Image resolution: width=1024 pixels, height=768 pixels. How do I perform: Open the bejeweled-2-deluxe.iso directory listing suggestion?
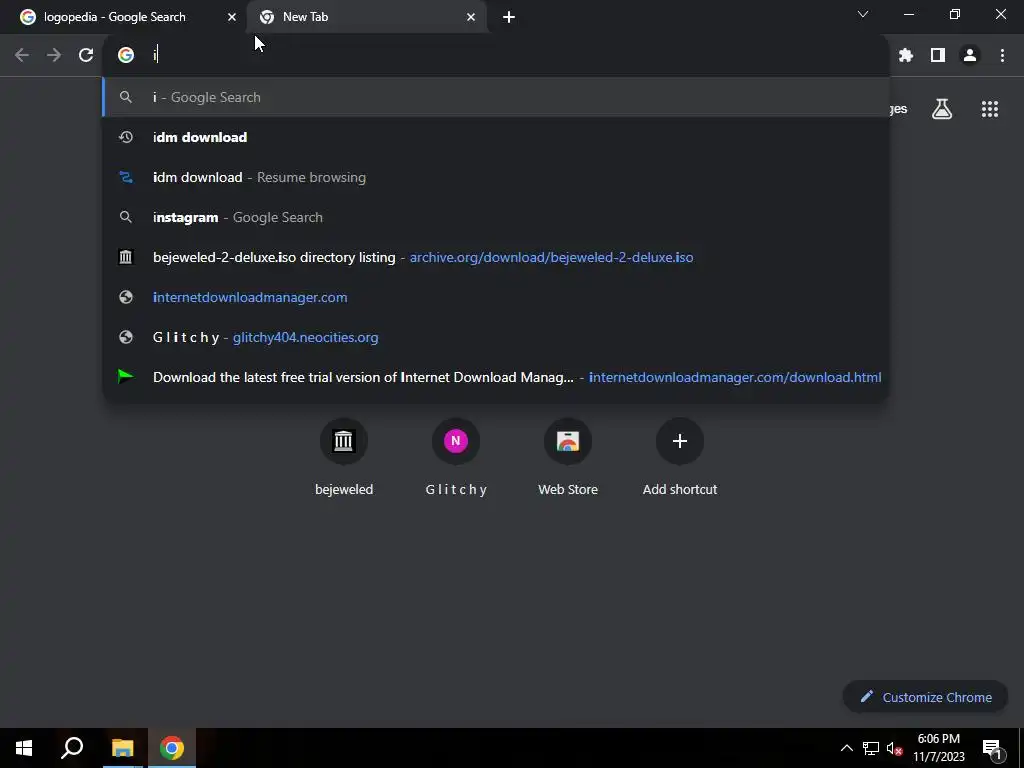pos(496,257)
